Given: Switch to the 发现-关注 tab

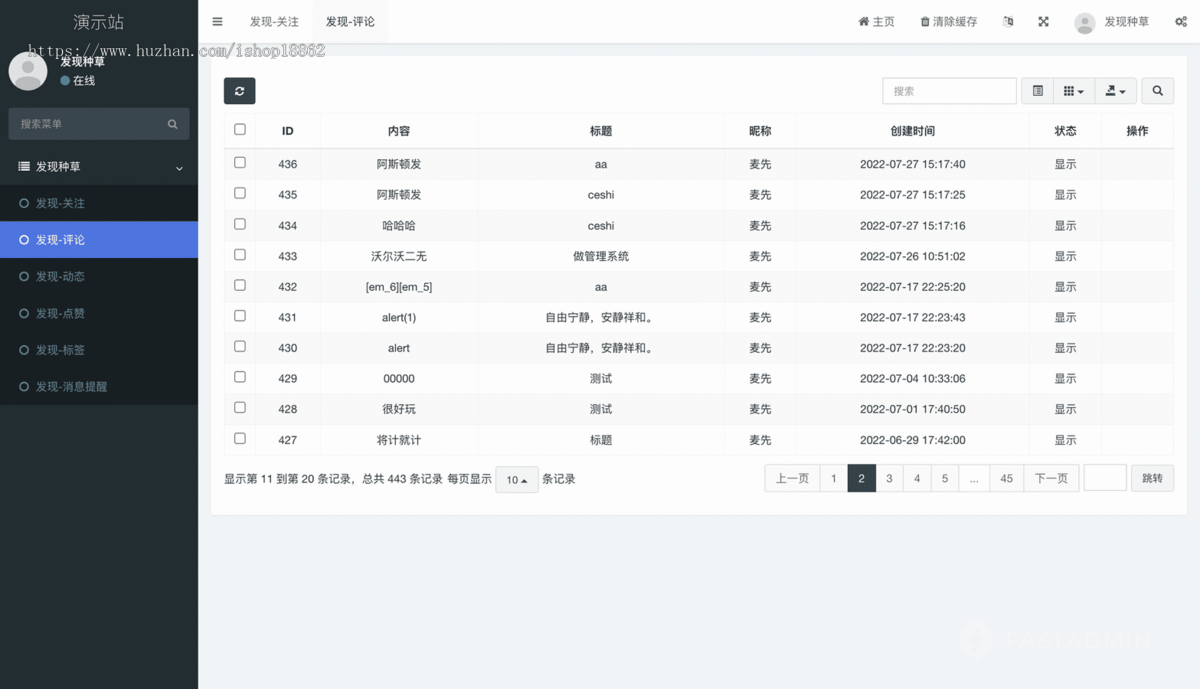Looking at the screenshot, I should (274, 20).
